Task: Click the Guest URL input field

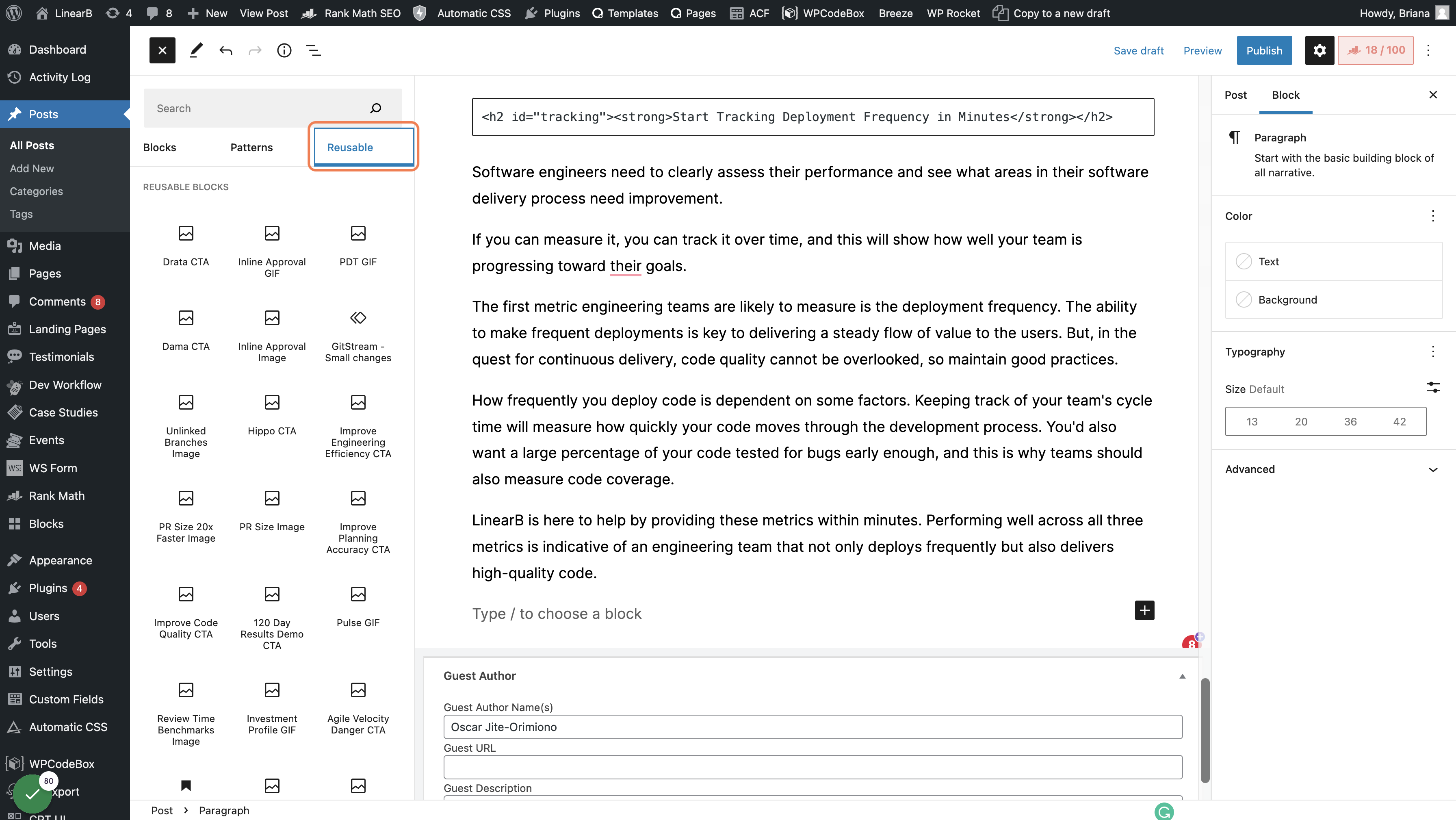Action: point(812,768)
